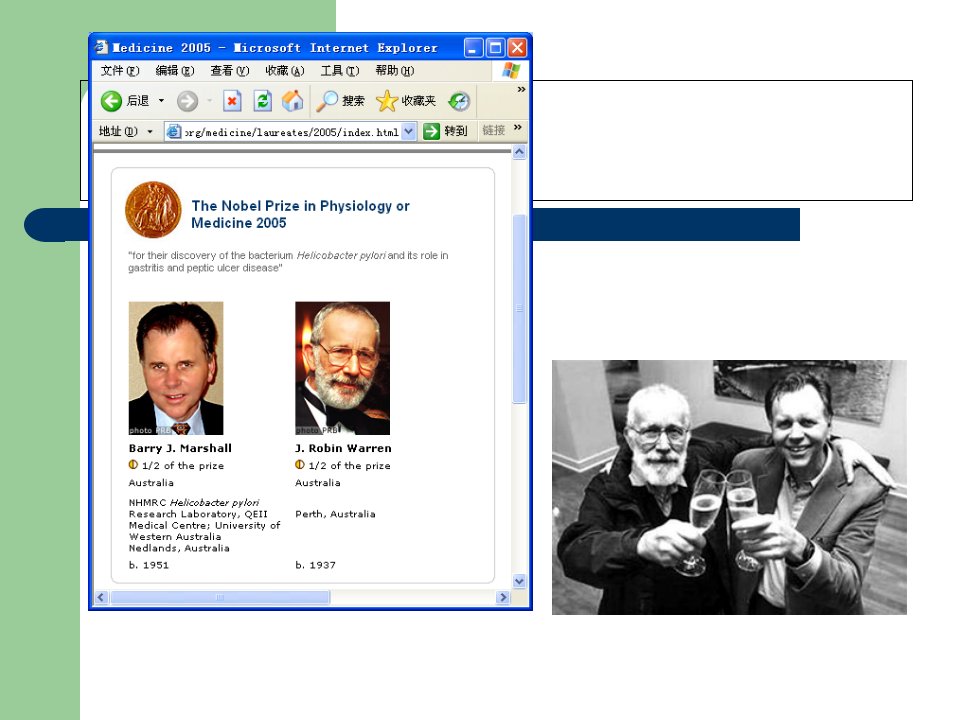The image size is (960, 720).
Task: Click the 'Perth, Australia' text
Action: 335,514
